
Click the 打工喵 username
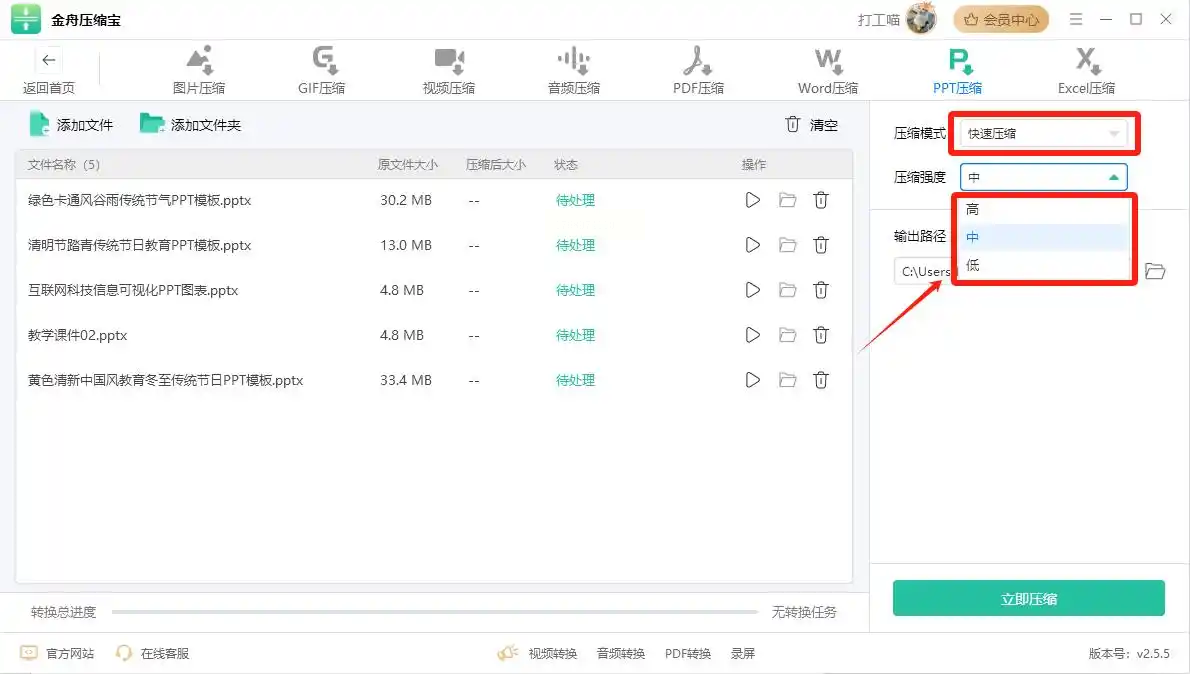coord(879,20)
